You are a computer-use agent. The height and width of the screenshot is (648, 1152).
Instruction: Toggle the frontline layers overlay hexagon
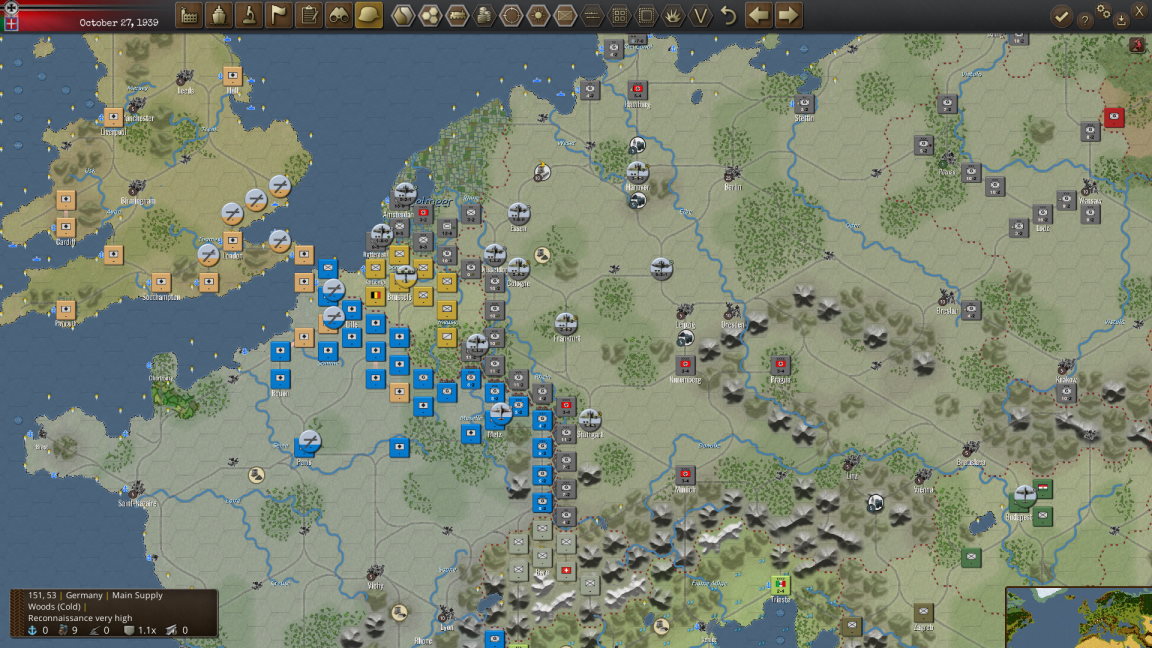pyautogui.click(x=592, y=15)
